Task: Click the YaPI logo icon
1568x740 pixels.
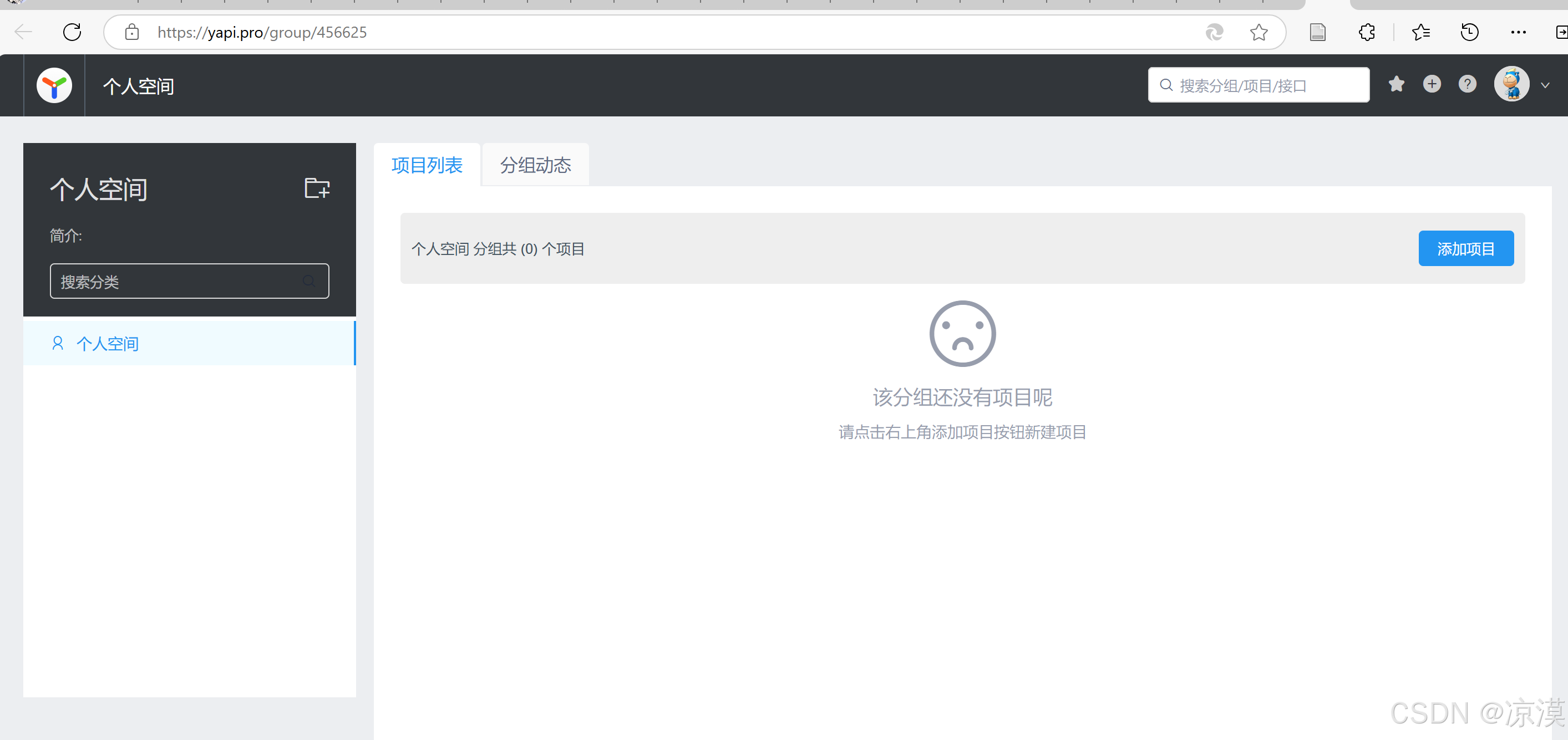Action: click(54, 85)
